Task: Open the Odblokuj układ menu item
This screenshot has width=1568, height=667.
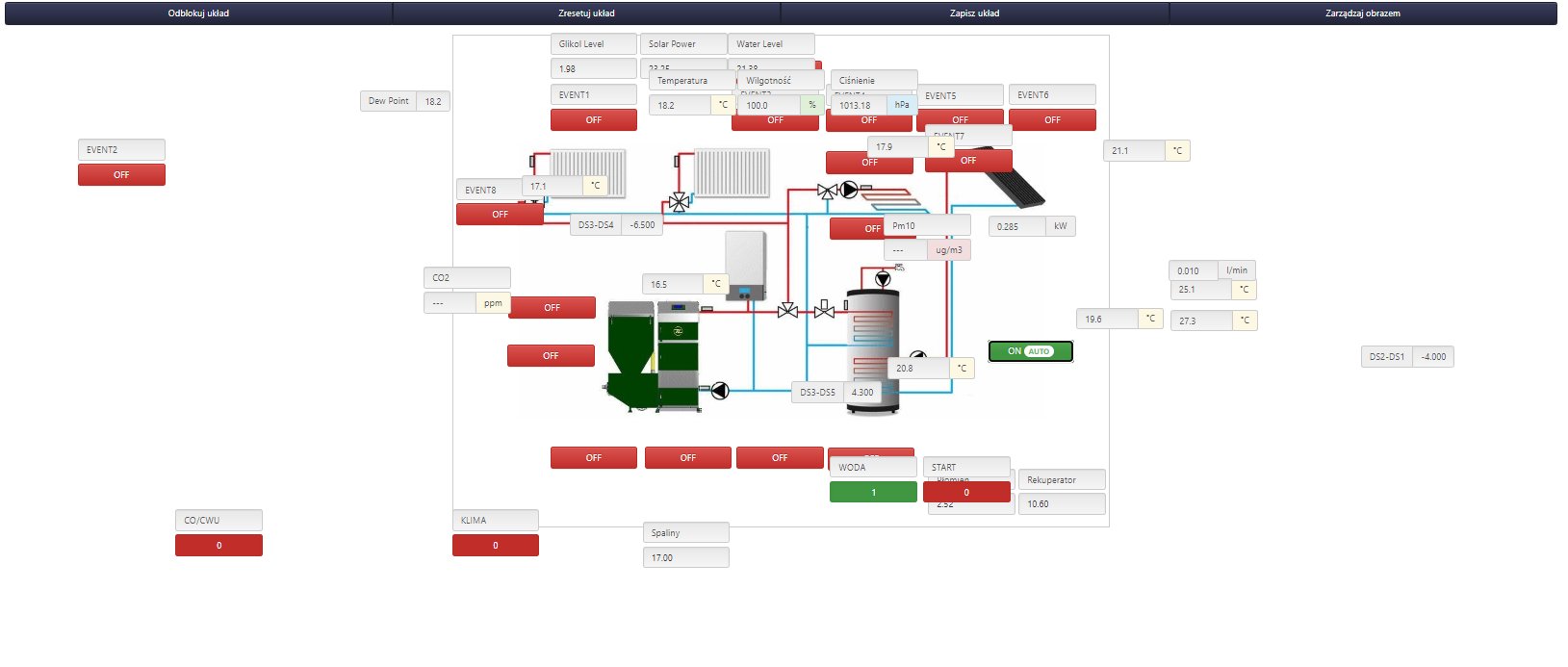Action: [198, 13]
